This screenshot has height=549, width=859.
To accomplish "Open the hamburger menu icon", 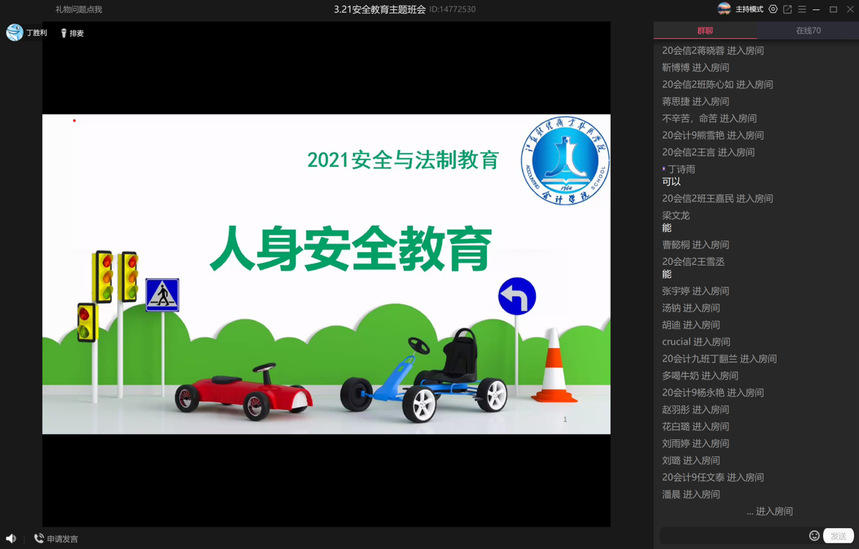I will [x=802, y=9].
